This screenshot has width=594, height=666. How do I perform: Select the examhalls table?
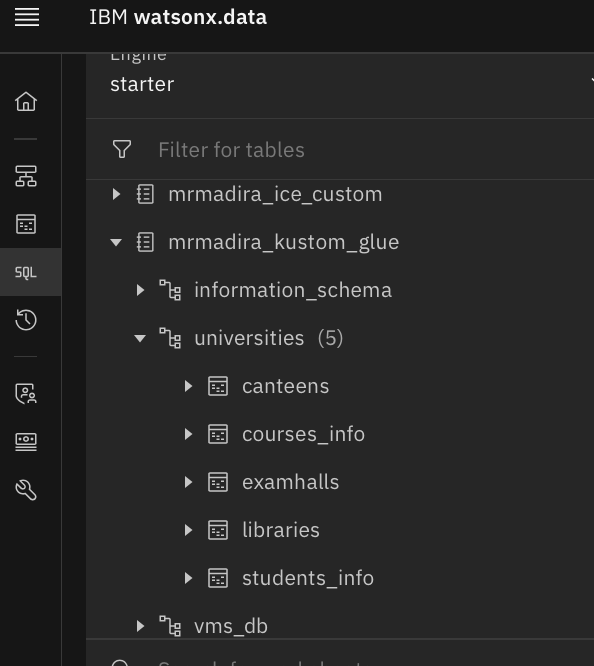pos(291,483)
